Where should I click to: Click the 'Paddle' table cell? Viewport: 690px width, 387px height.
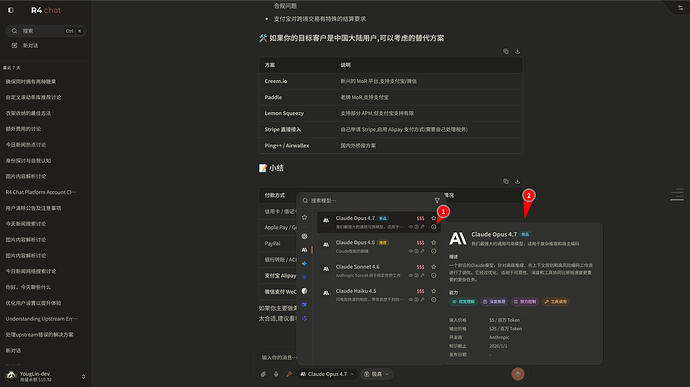[273, 97]
